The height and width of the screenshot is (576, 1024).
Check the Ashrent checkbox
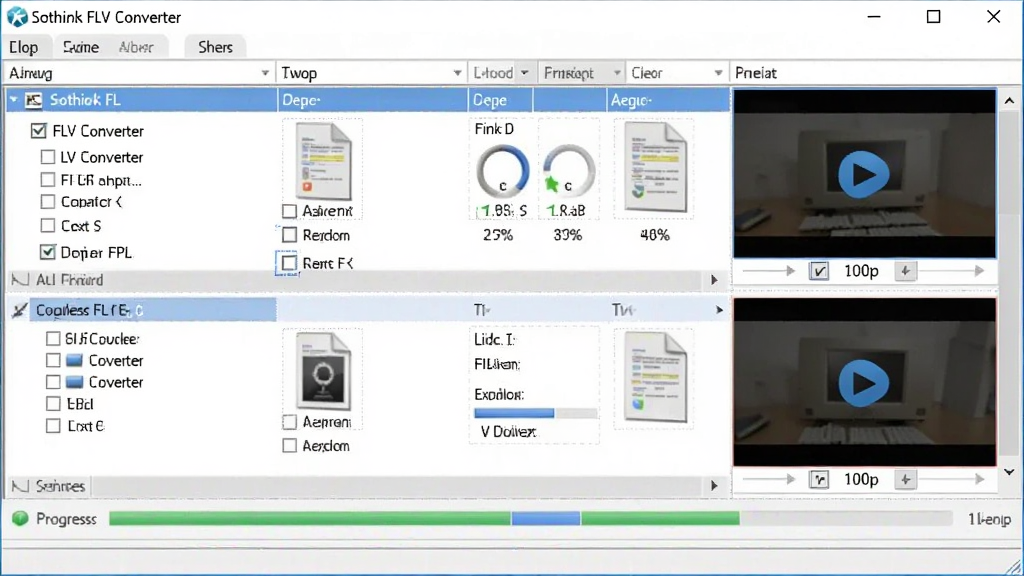(289, 211)
